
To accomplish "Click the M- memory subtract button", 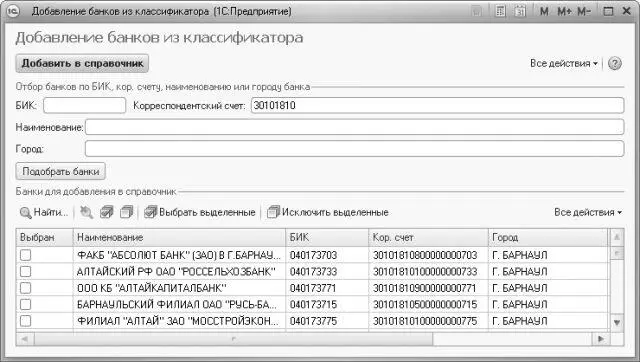I will 584,11.
